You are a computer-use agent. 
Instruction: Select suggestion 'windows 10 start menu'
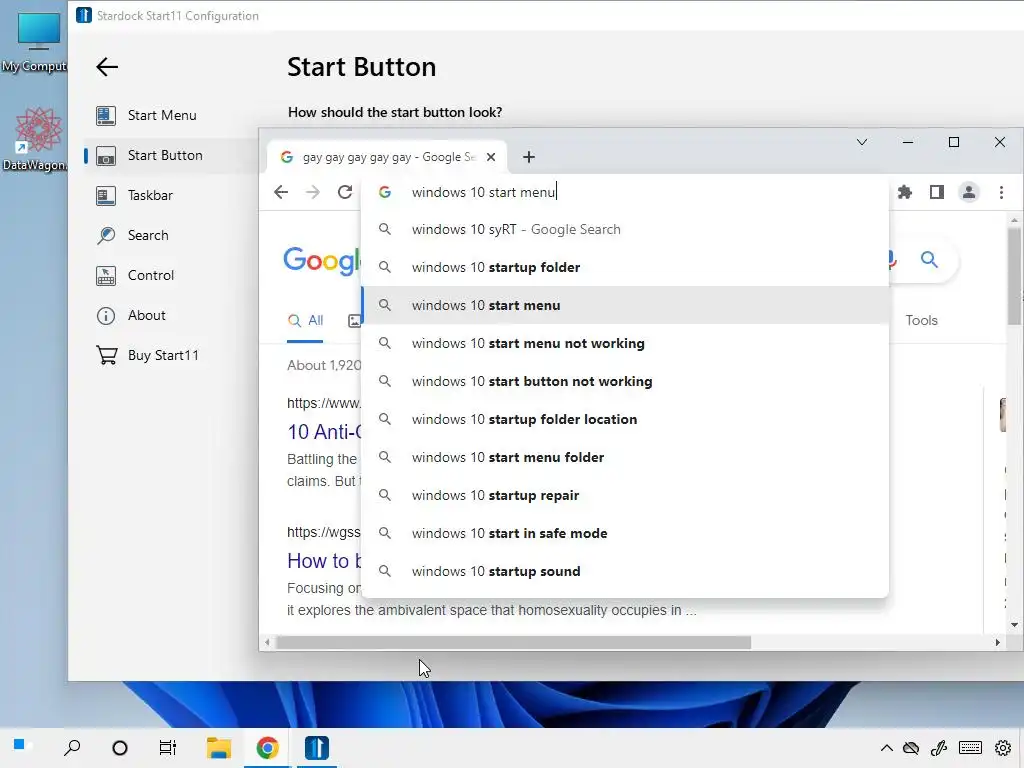point(625,305)
